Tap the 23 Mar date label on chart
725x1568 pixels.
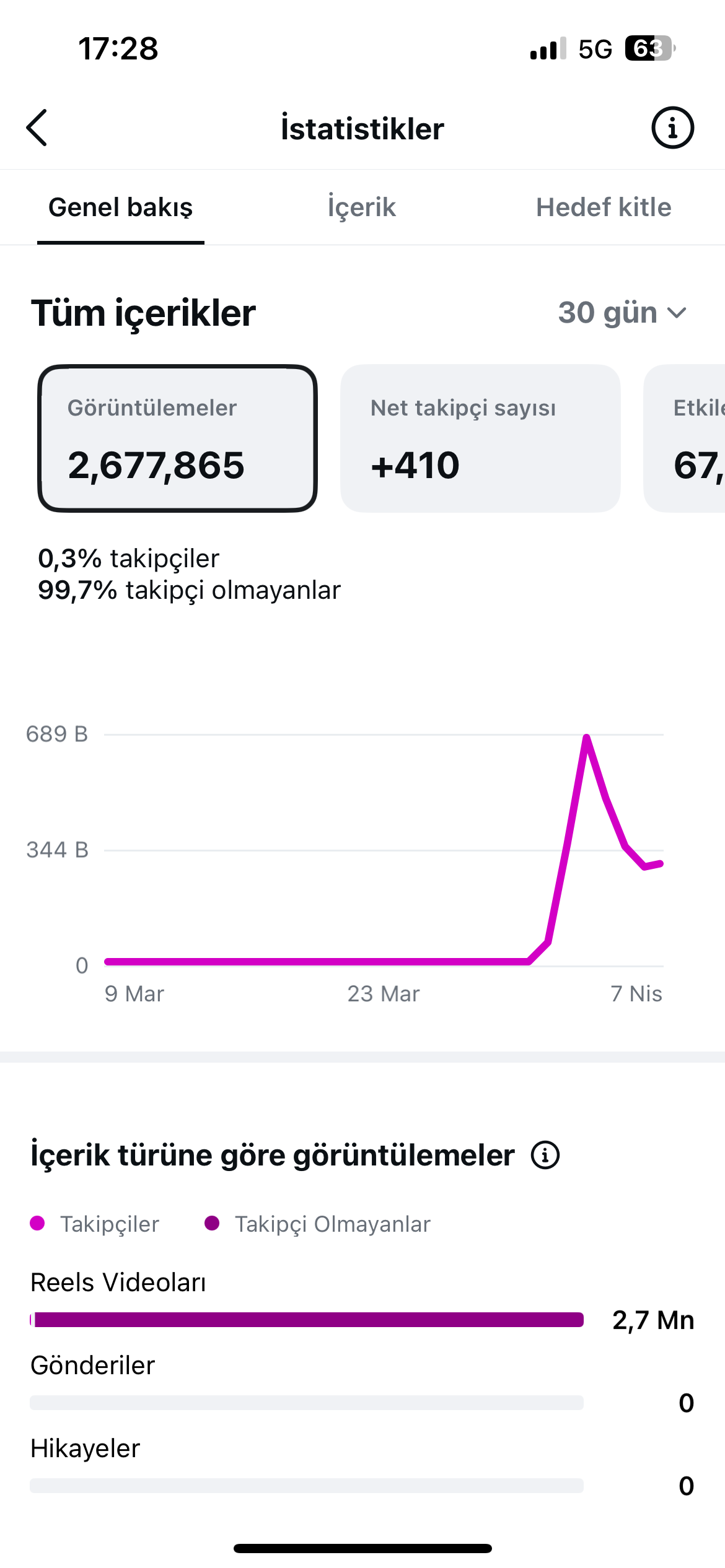pos(384,994)
